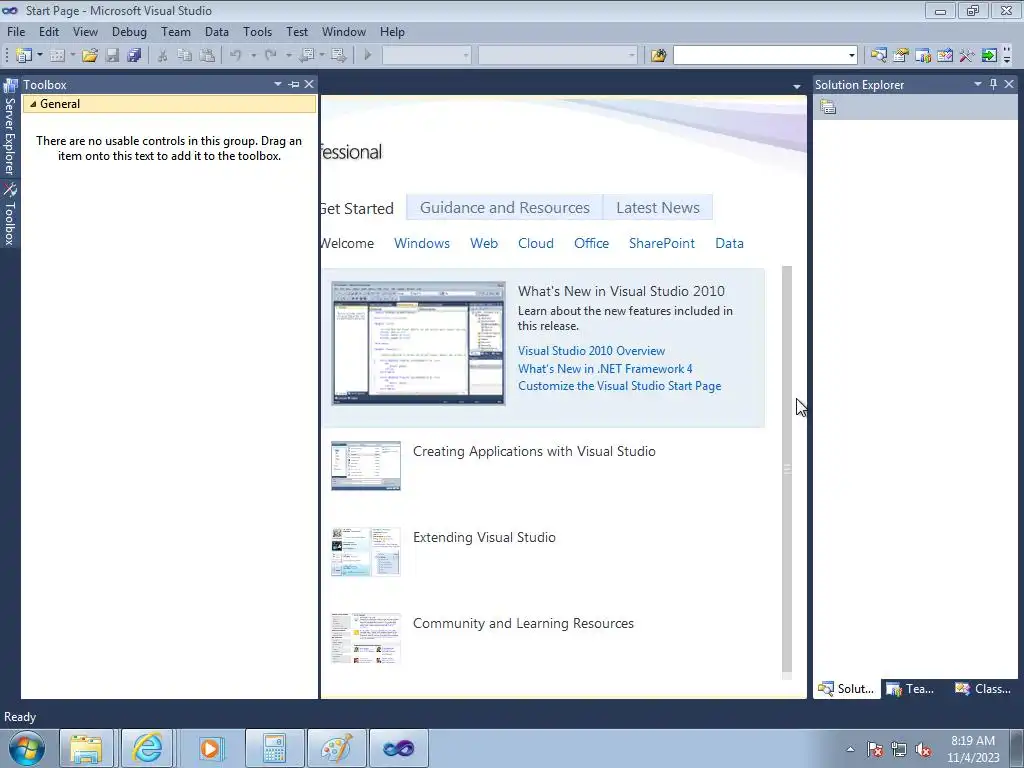Collapse the General toolbox group
The width and height of the screenshot is (1024, 768).
click(x=33, y=104)
